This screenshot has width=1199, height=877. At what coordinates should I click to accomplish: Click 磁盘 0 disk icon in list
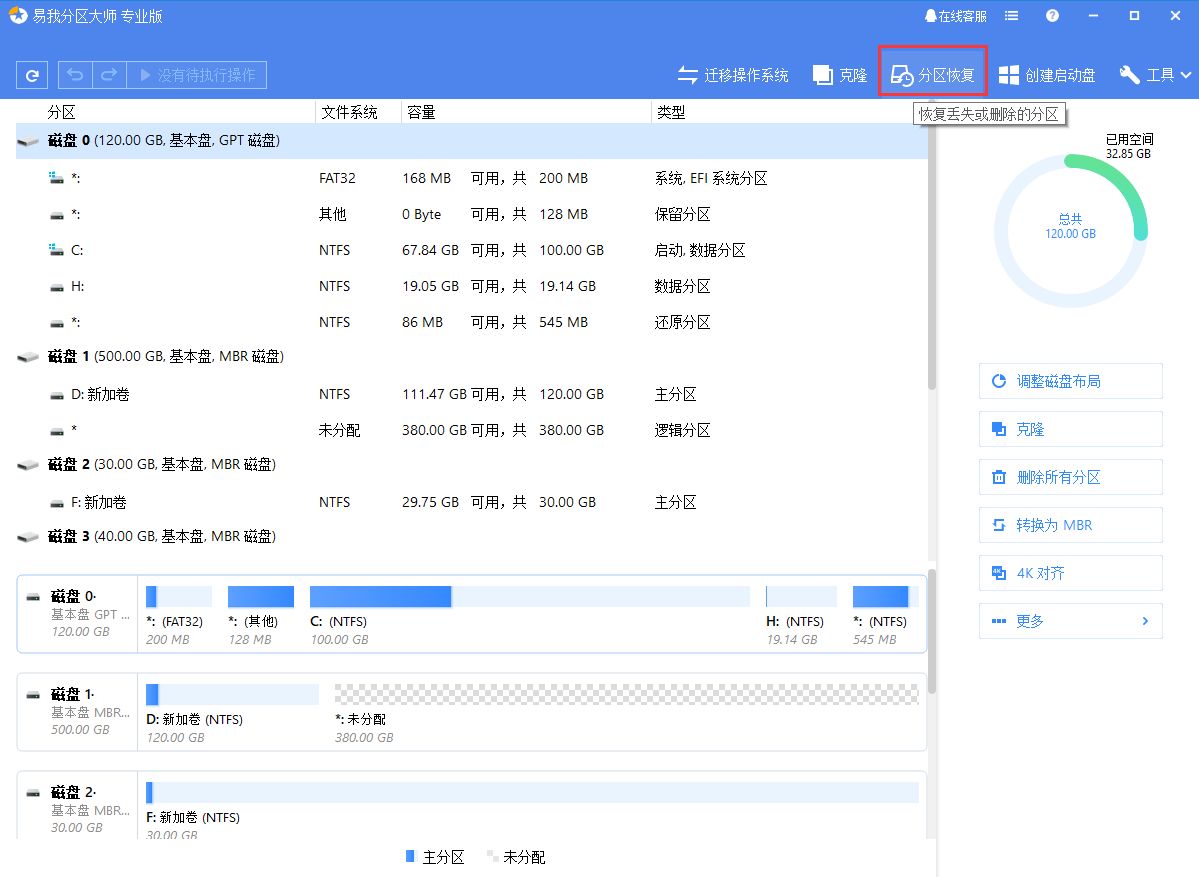click(x=28, y=141)
